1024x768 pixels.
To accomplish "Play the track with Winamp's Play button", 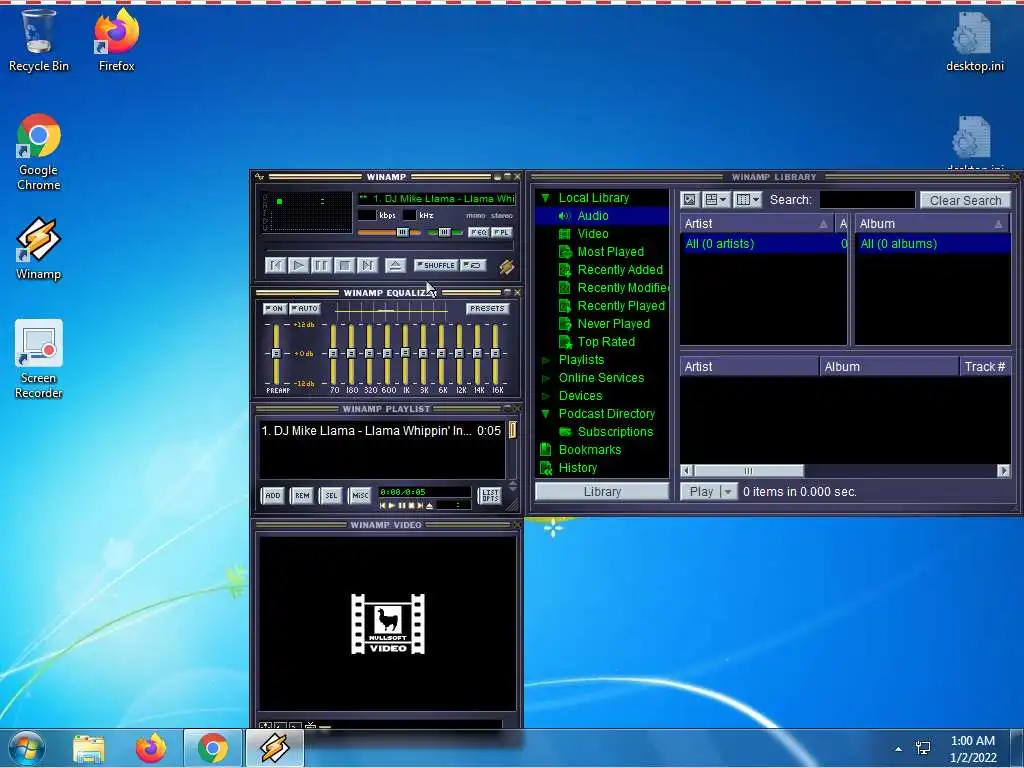I will coord(298,265).
